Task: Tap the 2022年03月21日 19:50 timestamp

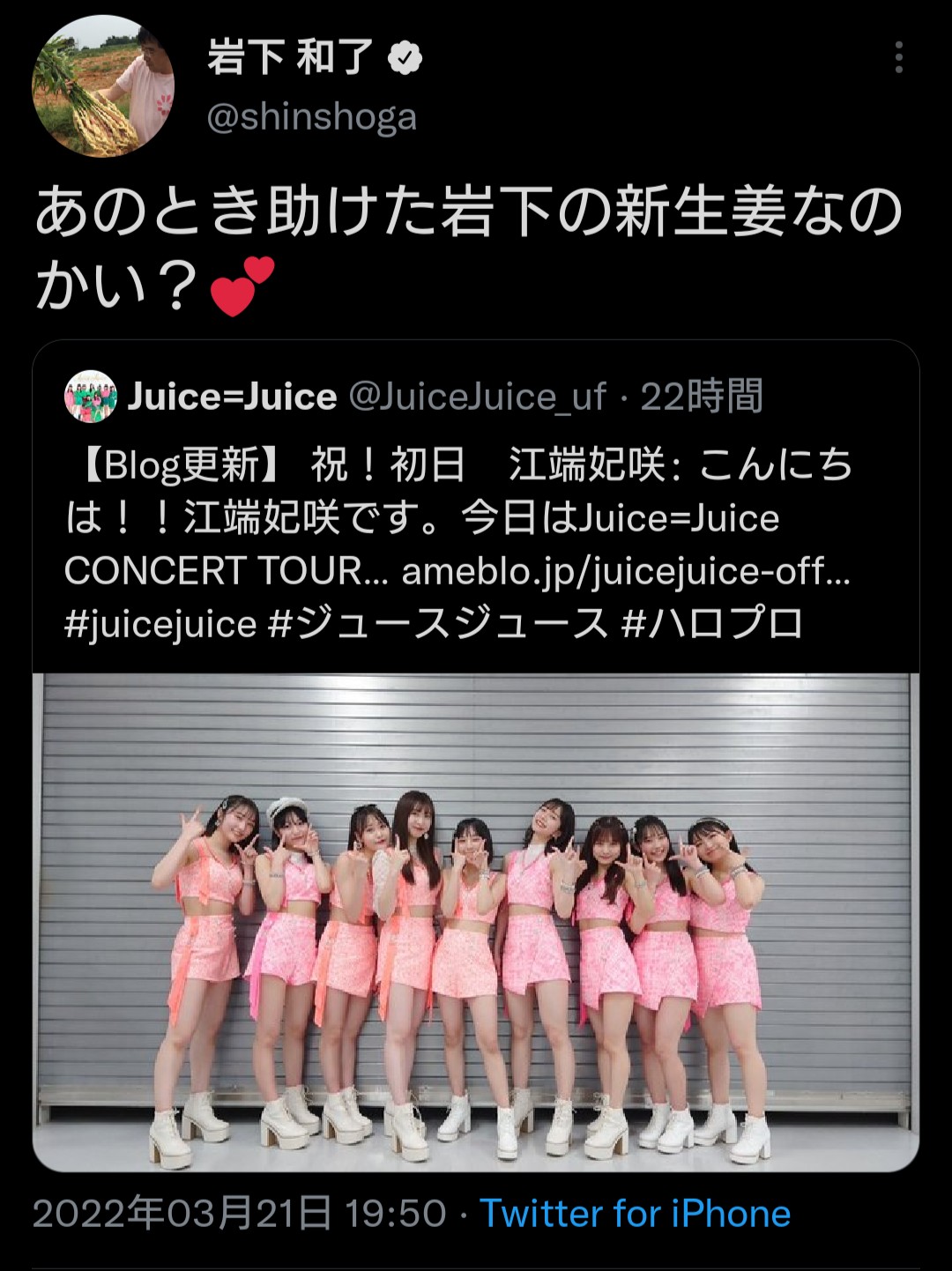Action: click(x=240, y=1214)
